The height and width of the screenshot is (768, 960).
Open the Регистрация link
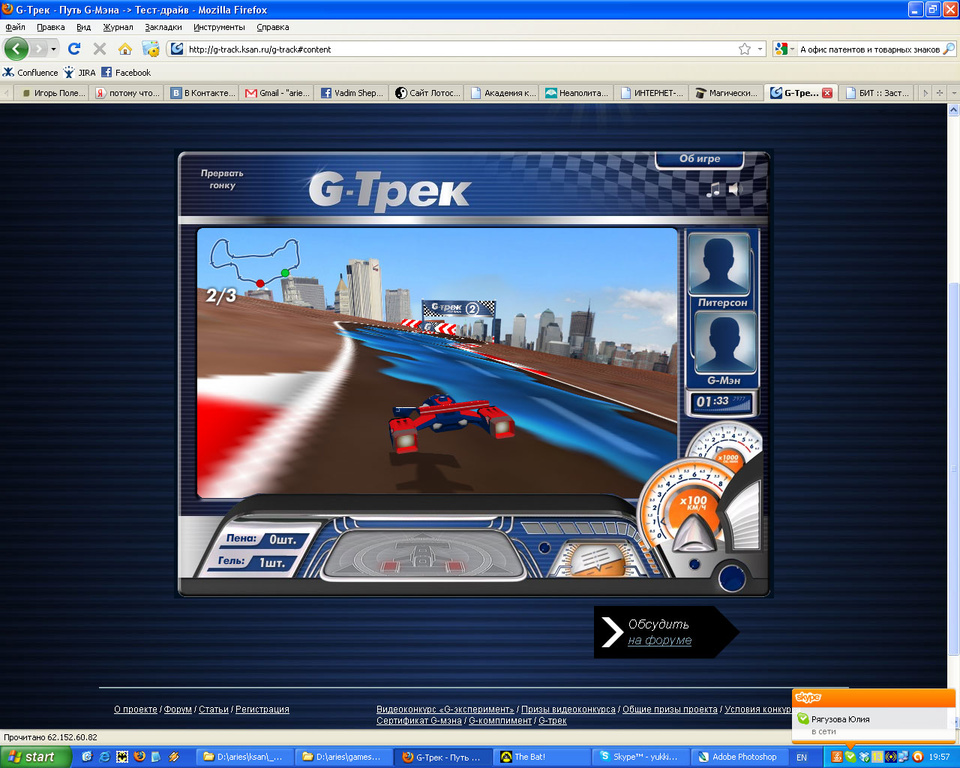coord(262,708)
